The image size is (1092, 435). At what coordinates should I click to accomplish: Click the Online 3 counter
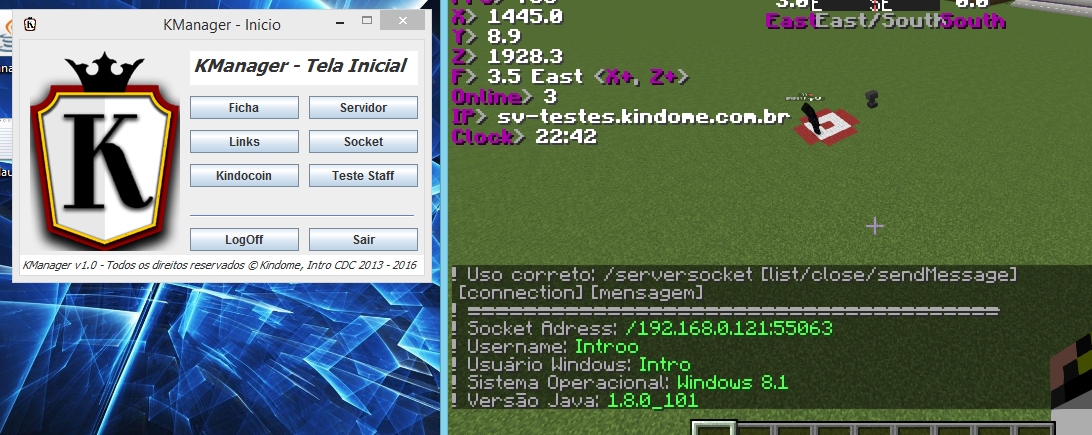click(x=505, y=96)
